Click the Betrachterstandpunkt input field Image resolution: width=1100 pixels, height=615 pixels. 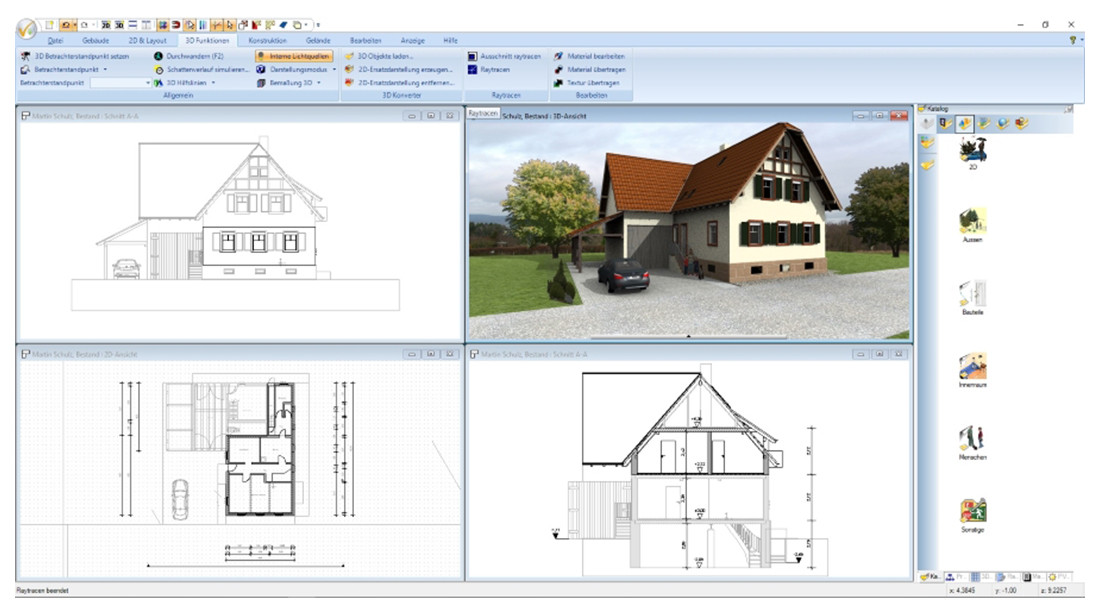coord(117,83)
